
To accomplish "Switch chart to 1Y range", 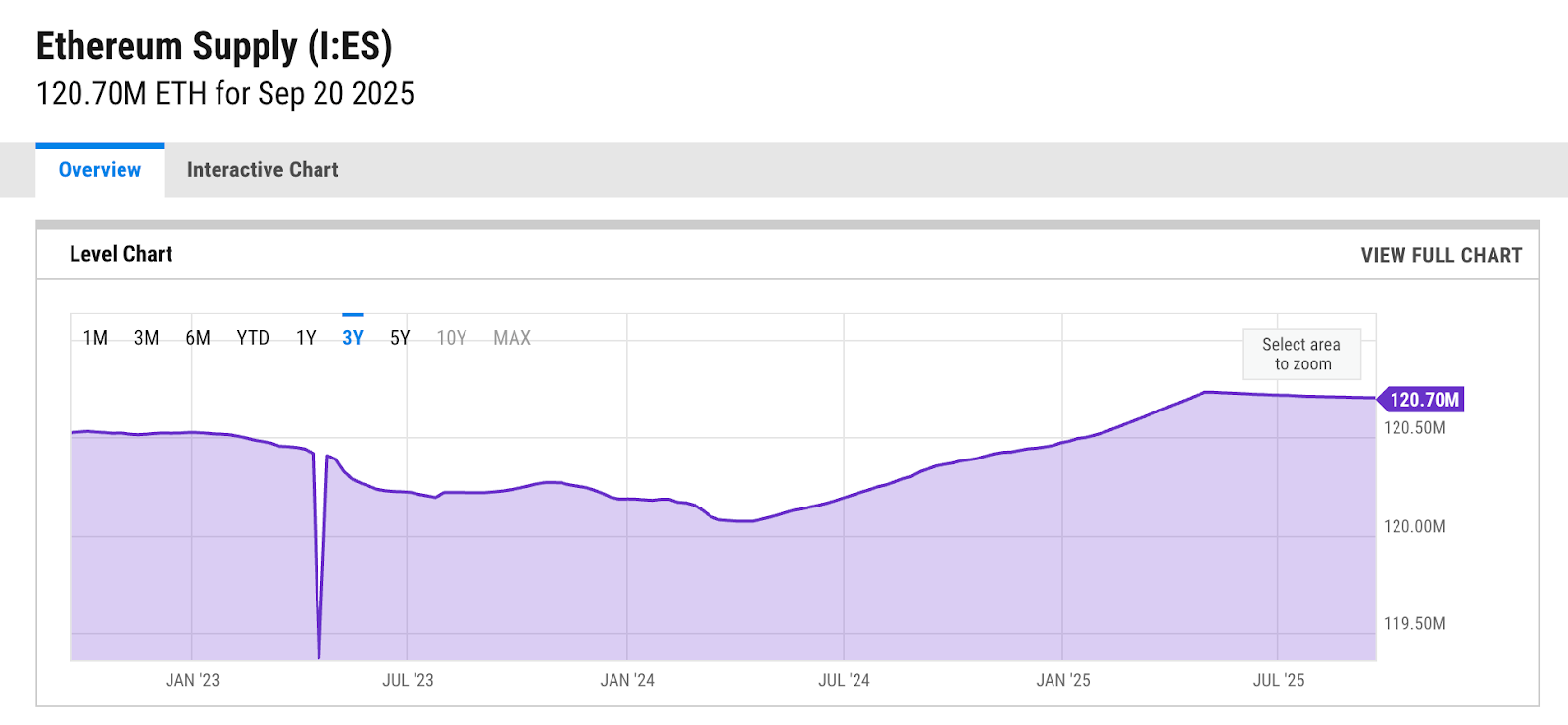I will pos(306,338).
